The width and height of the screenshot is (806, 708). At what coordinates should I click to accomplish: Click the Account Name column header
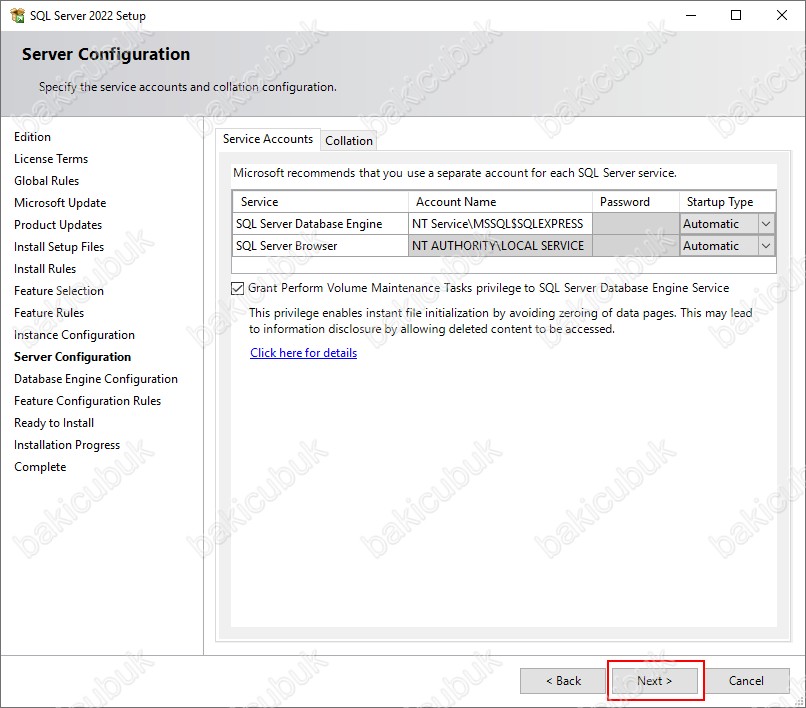point(500,202)
